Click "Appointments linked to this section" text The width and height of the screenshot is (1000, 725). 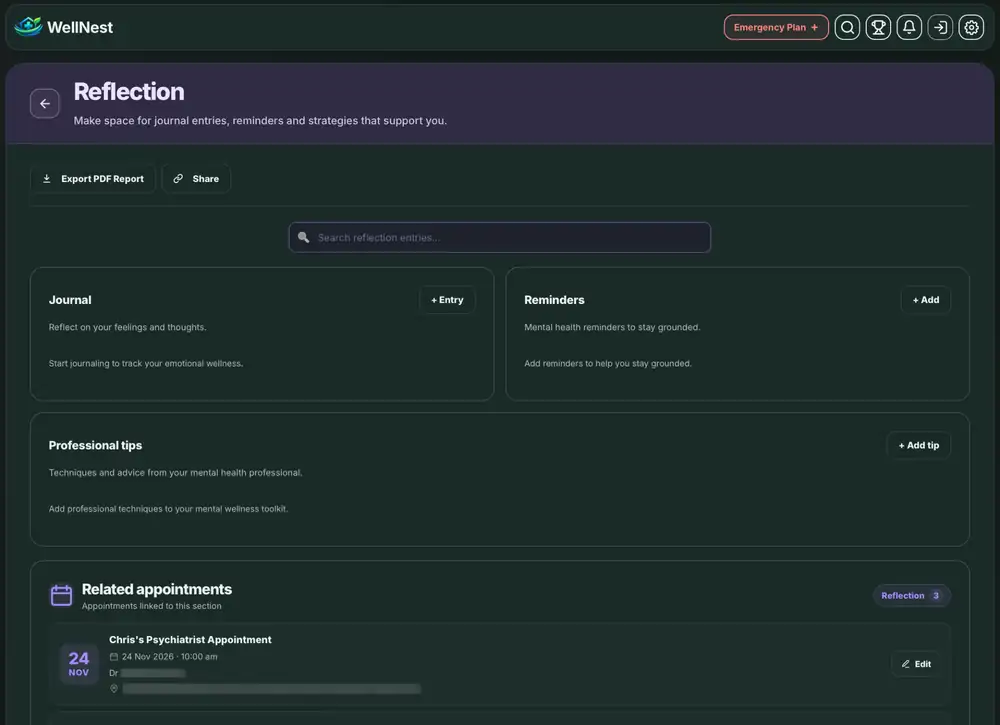pyautogui.click(x=152, y=606)
